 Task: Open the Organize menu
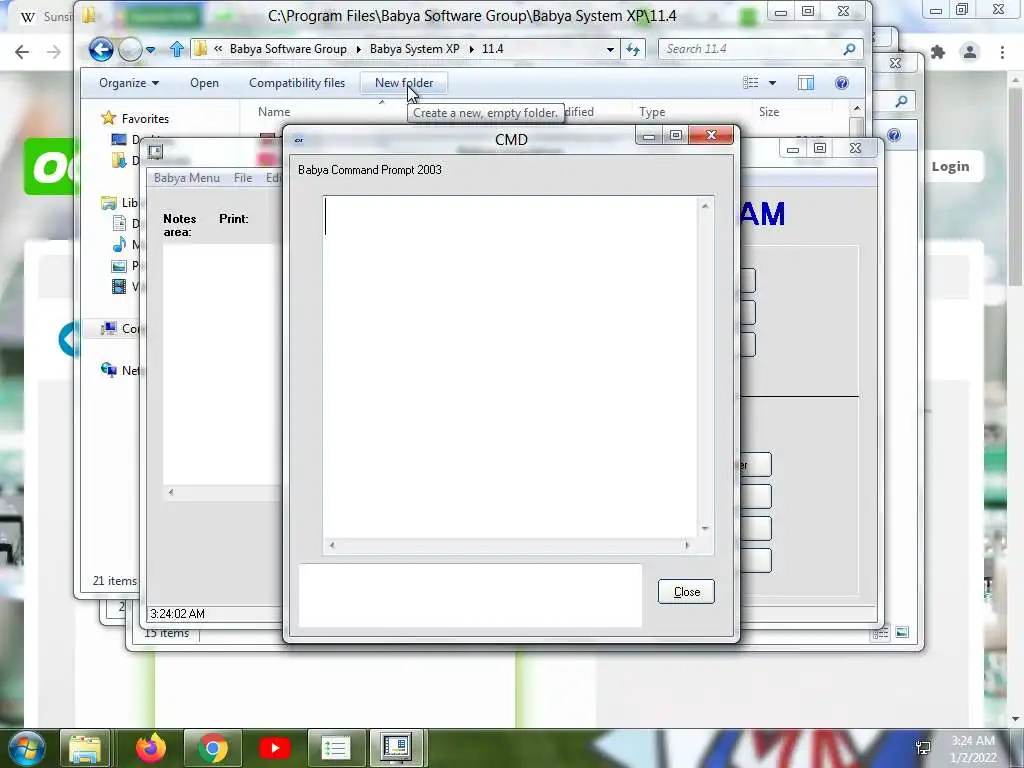pyautogui.click(x=129, y=83)
